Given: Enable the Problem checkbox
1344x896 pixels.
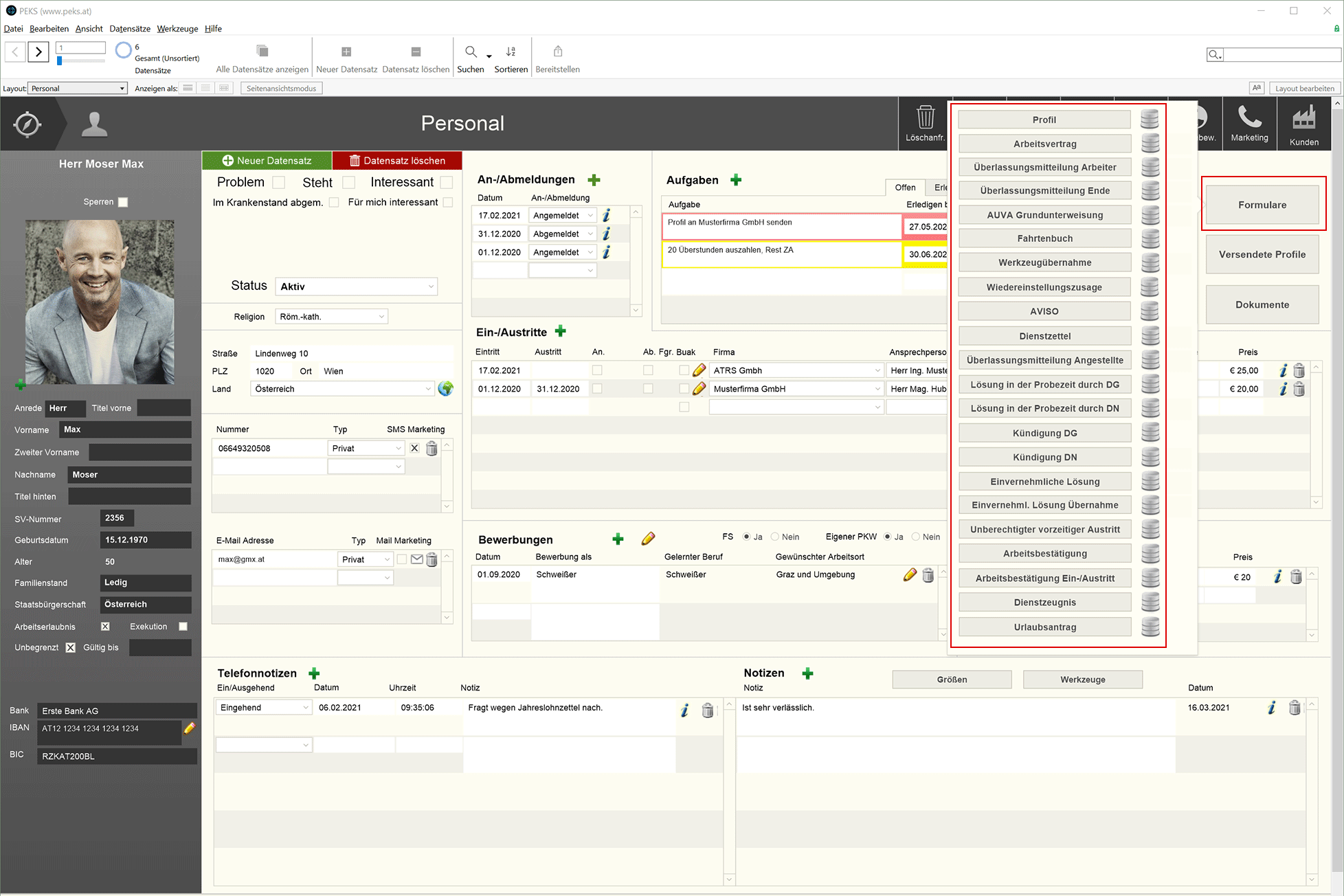Looking at the screenshot, I should coord(278,182).
